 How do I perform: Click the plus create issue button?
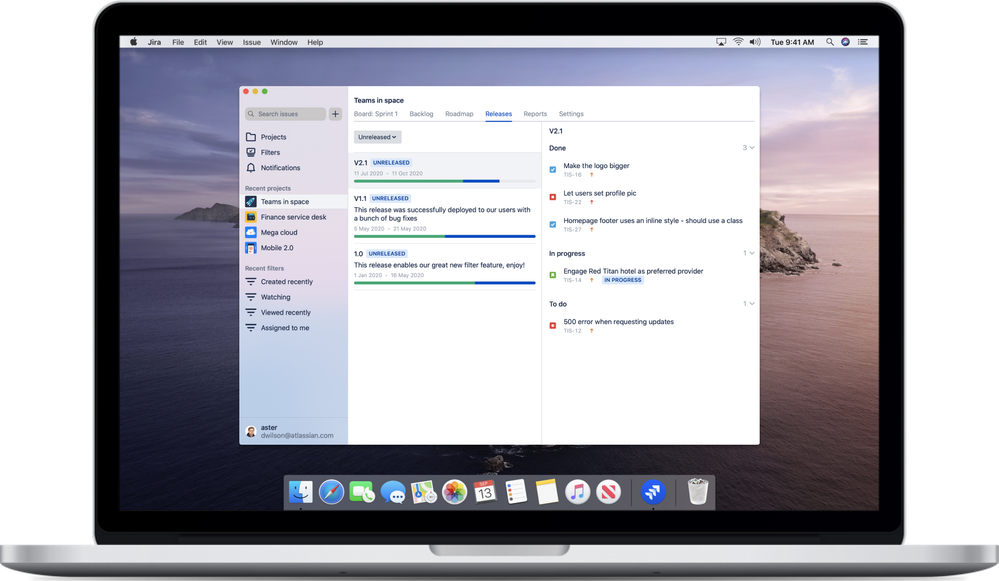335,114
